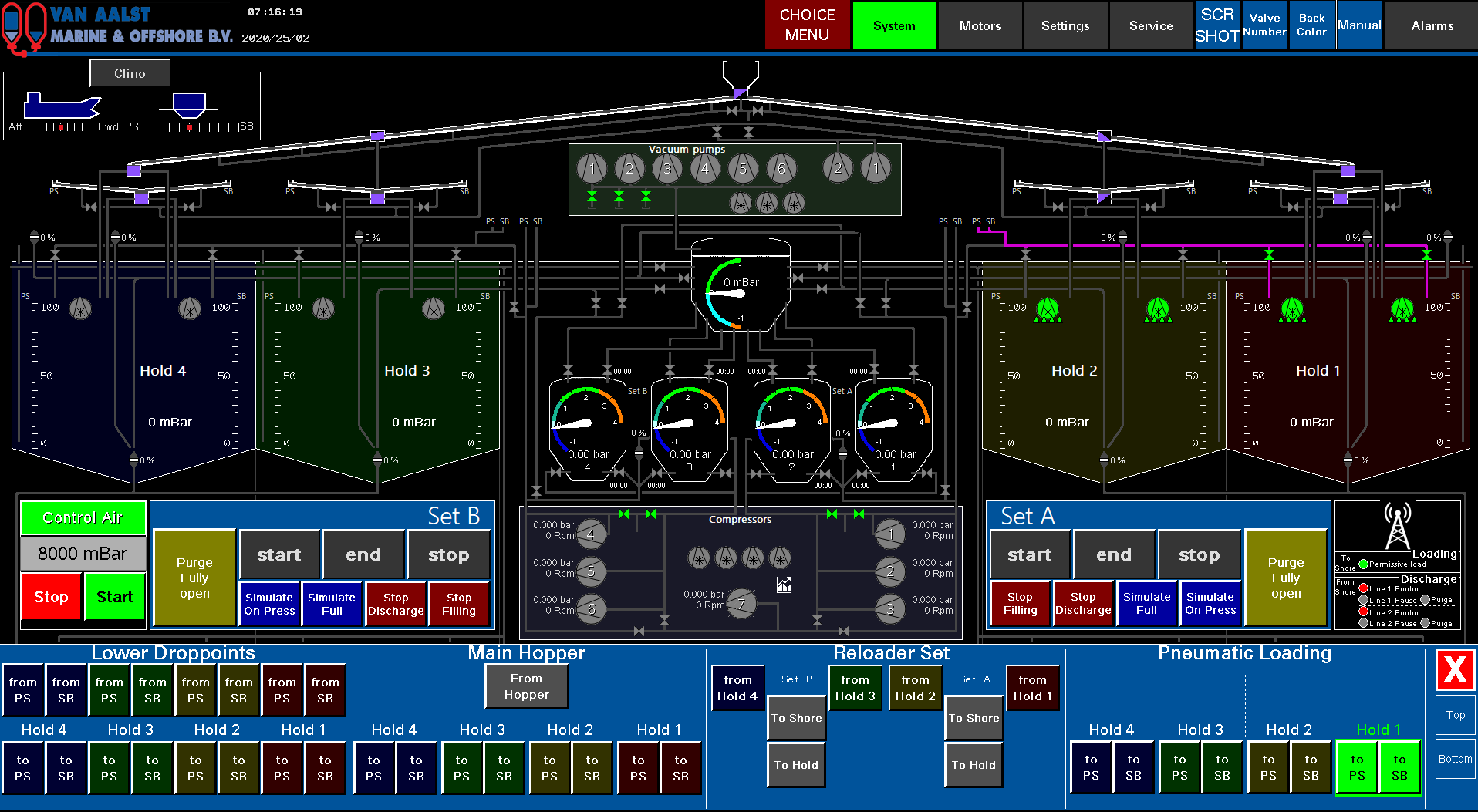Toggle the Control Air button

(x=83, y=517)
